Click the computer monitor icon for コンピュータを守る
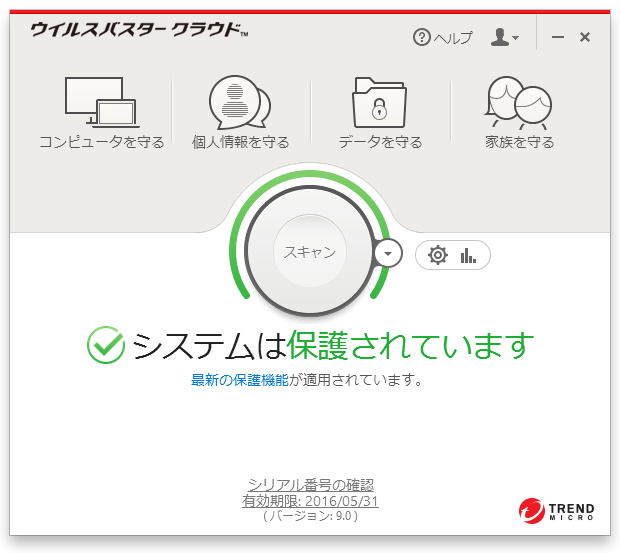 (x=100, y=101)
